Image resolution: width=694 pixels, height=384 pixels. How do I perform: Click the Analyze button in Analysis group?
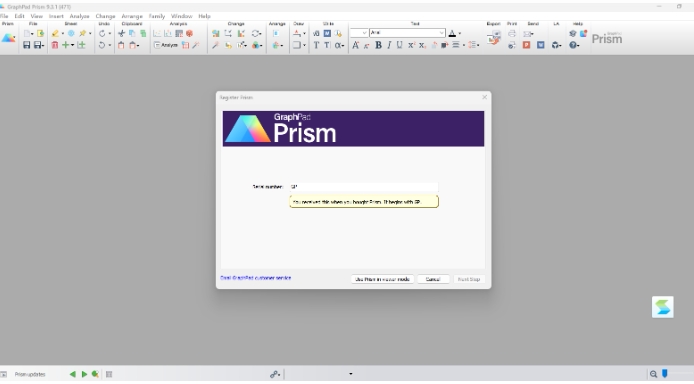pyautogui.click(x=166, y=45)
